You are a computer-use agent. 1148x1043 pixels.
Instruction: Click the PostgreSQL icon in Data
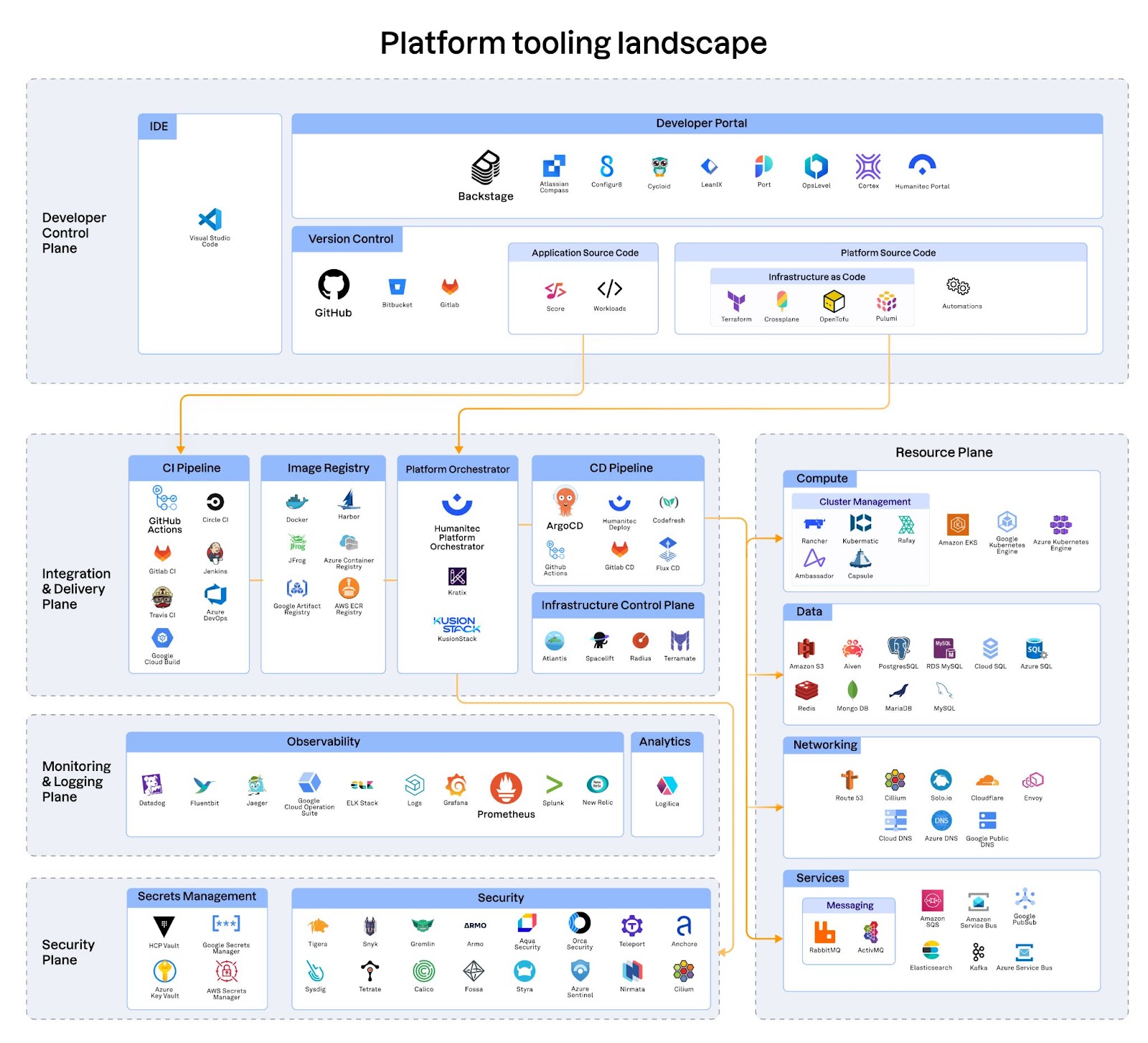tap(898, 648)
